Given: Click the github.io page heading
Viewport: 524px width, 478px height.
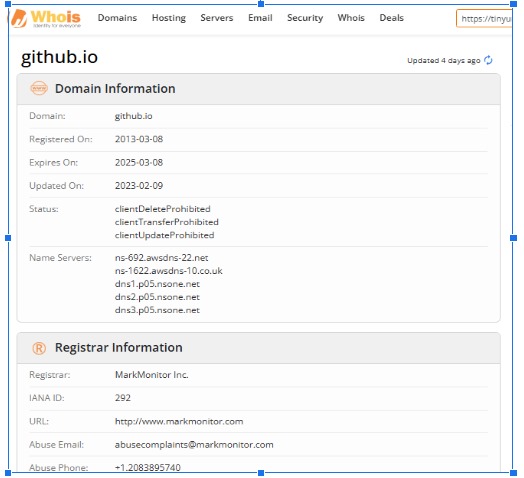Looking at the screenshot, I should click(59, 57).
